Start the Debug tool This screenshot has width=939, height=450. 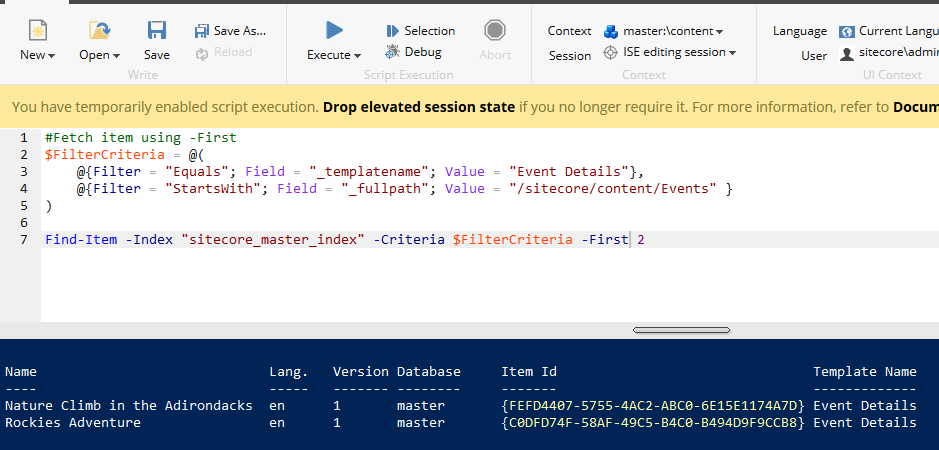pyautogui.click(x=393, y=52)
